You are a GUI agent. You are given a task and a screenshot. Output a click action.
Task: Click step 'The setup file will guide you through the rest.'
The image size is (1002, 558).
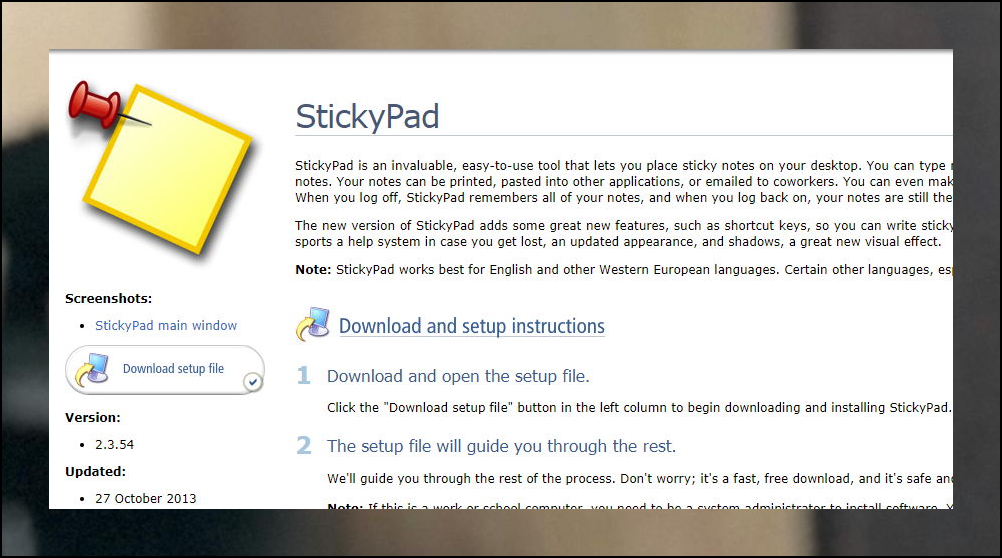point(502,446)
